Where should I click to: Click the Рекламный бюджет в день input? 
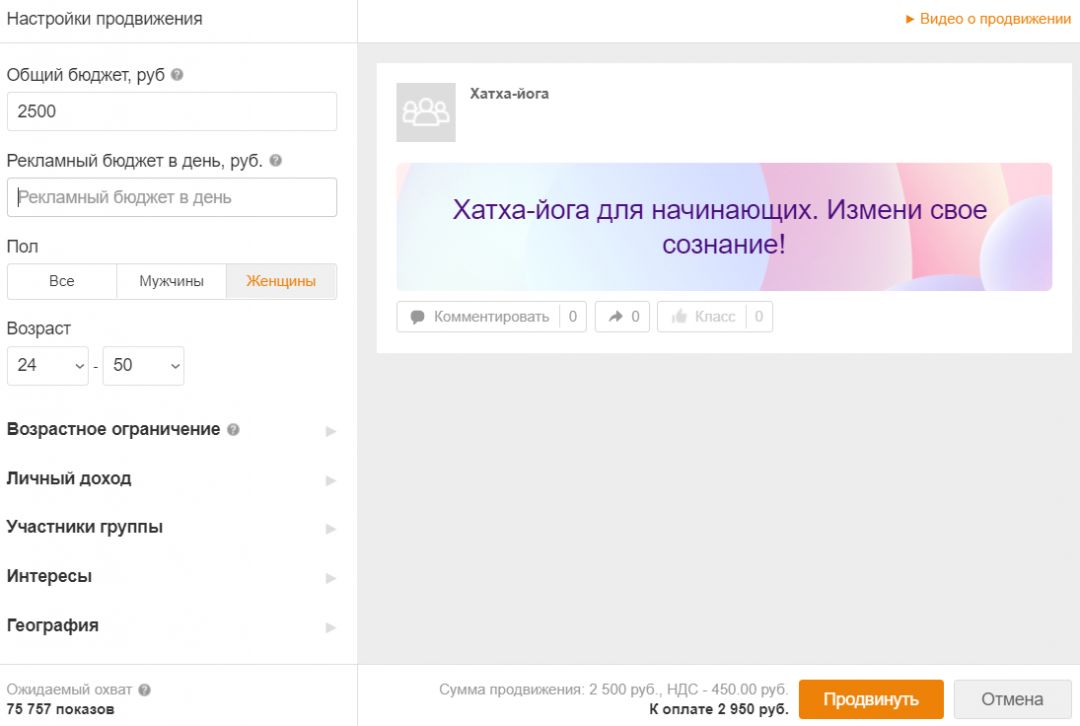pyautogui.click(x=172, y=198)
